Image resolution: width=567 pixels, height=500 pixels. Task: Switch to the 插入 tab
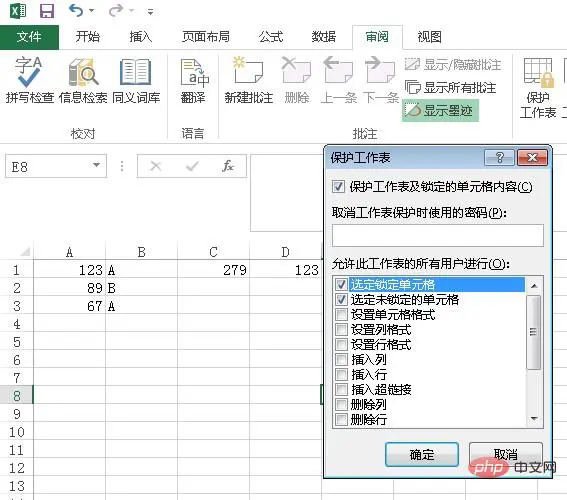(x=141, y=37)
